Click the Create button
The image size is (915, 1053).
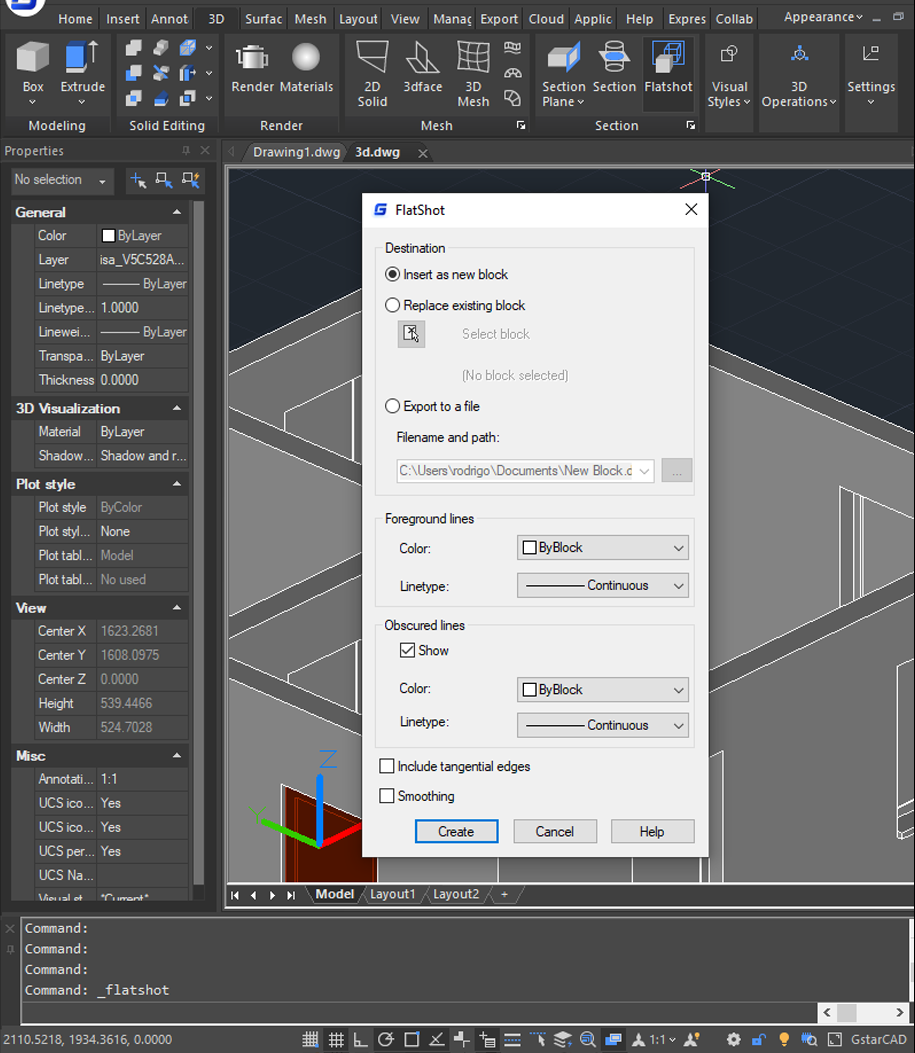click(456, 831)
